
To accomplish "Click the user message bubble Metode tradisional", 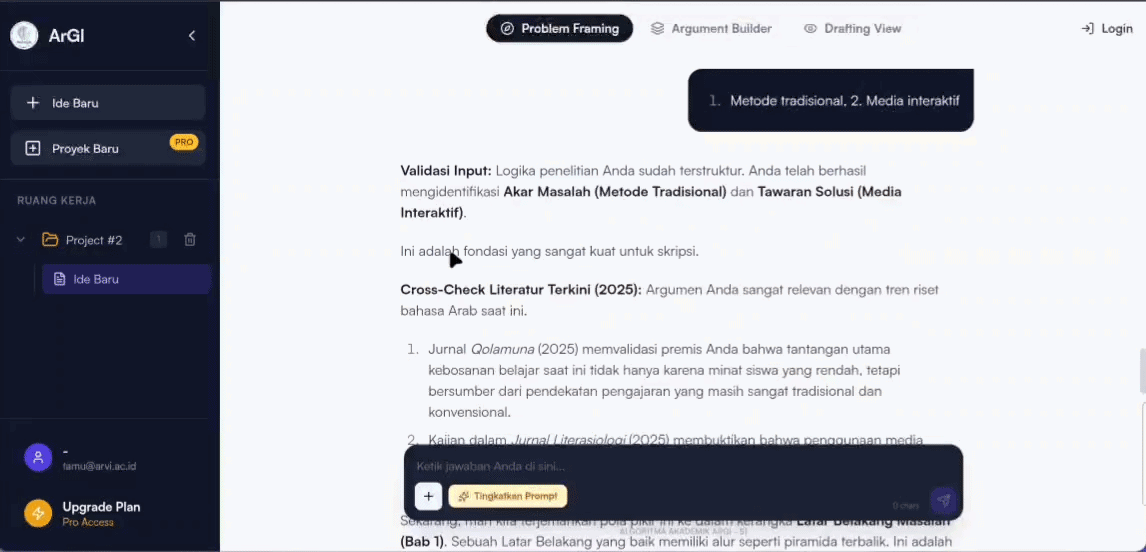I will tap(830, 101).
